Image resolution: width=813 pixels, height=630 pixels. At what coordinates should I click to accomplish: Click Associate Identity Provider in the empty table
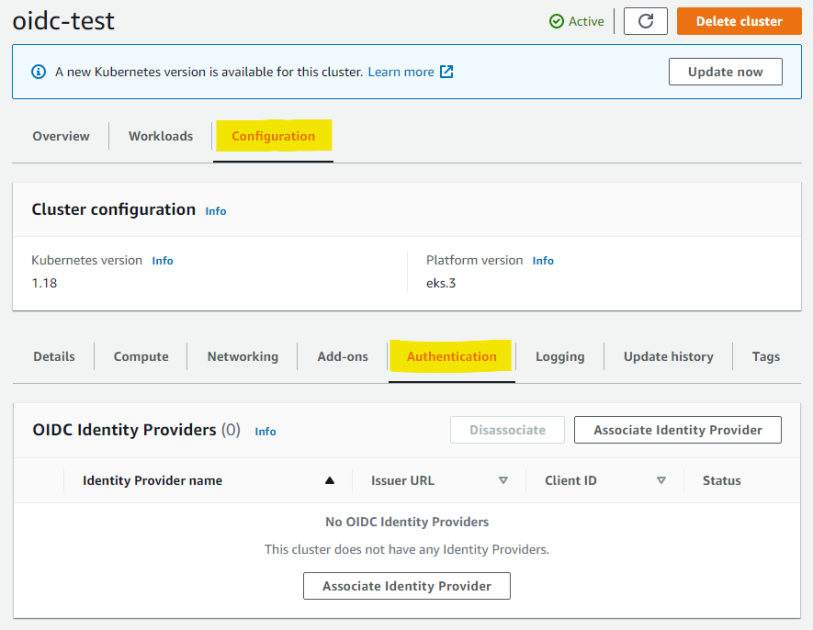(406, 586)
